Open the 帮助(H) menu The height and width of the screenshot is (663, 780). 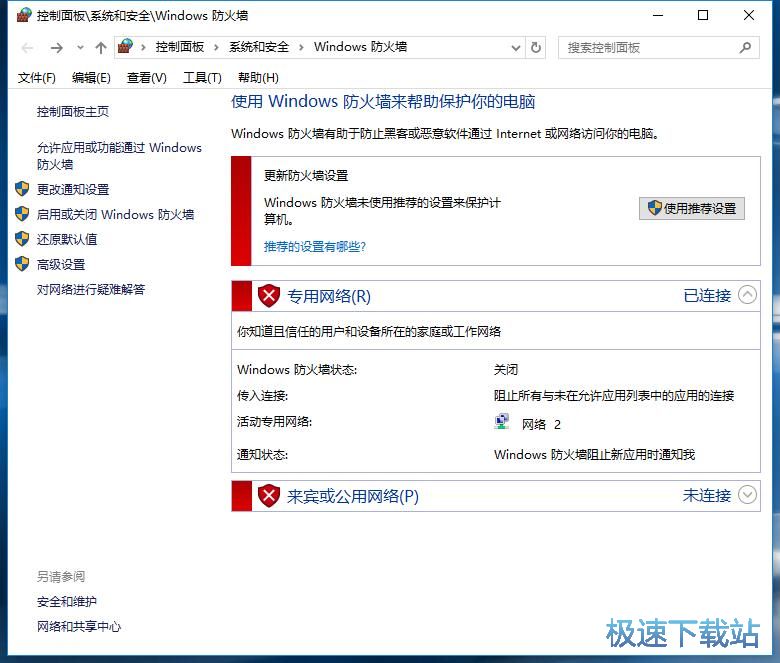pyautogui.click(x=258, y=78)
